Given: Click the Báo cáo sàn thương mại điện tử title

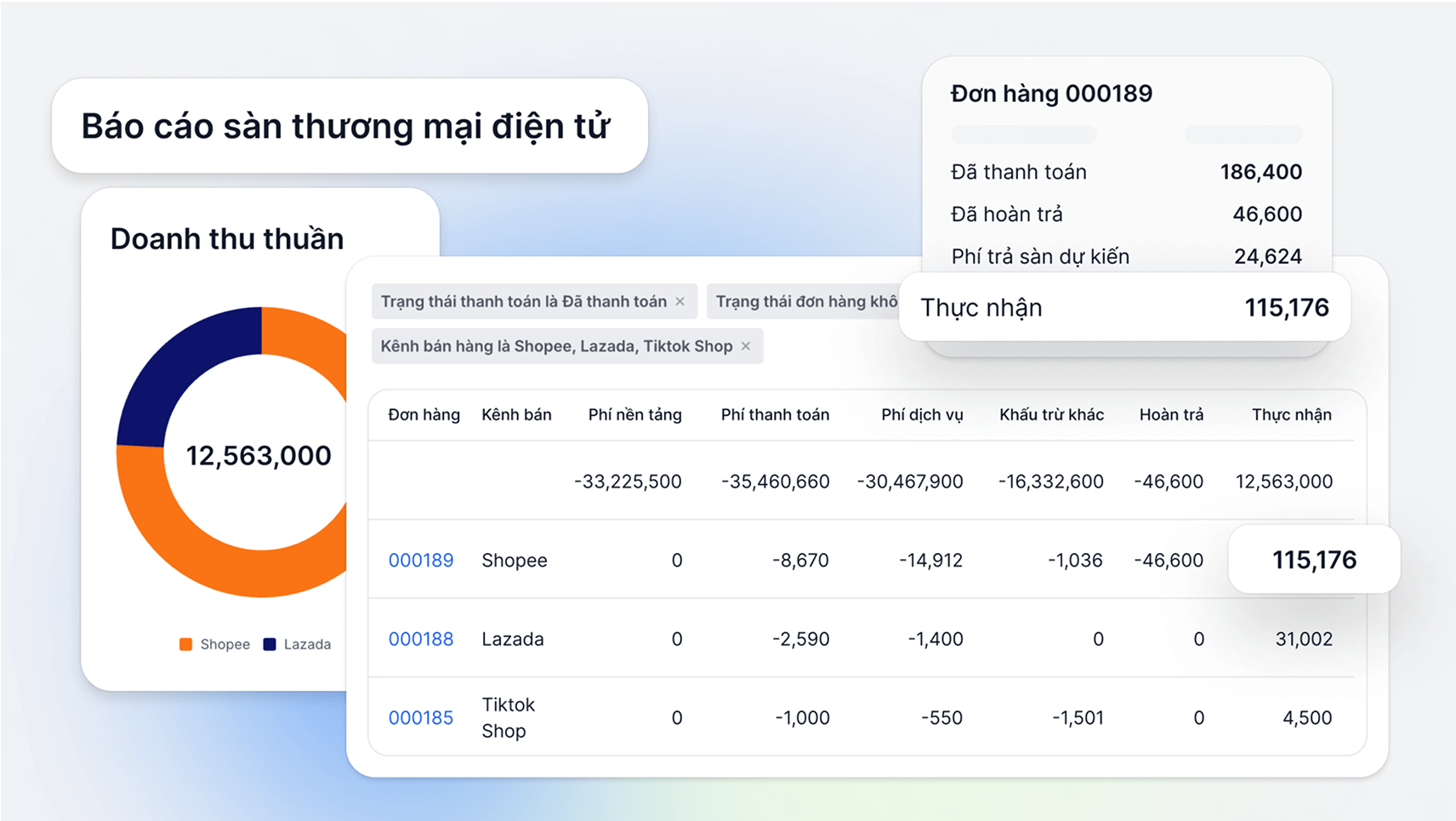Looking at the screenshot, I should pos(345,126).
